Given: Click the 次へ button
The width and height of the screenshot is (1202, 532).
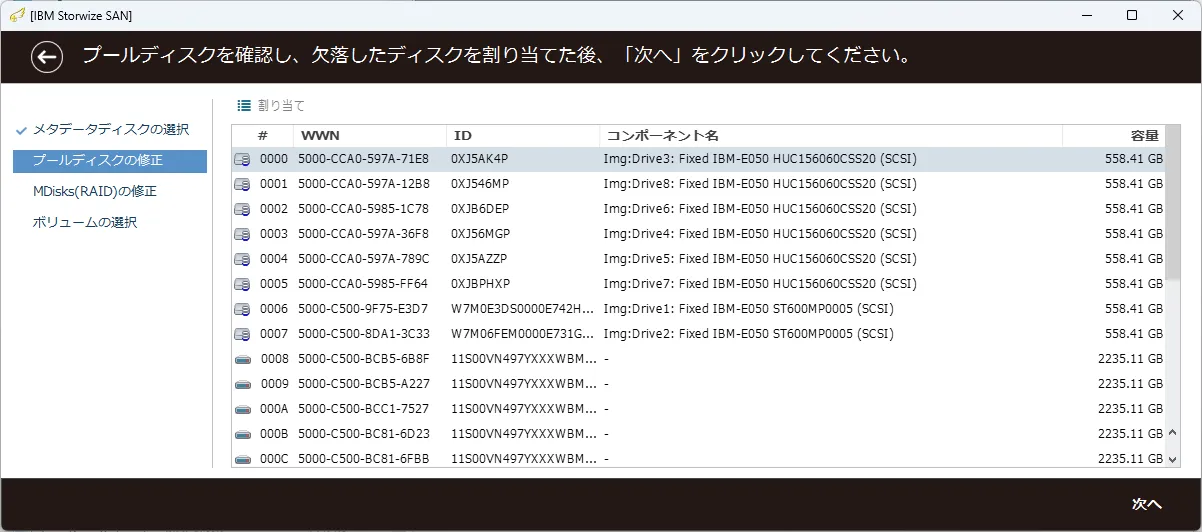Looking at the screenshot, I should pos(1146,504).
